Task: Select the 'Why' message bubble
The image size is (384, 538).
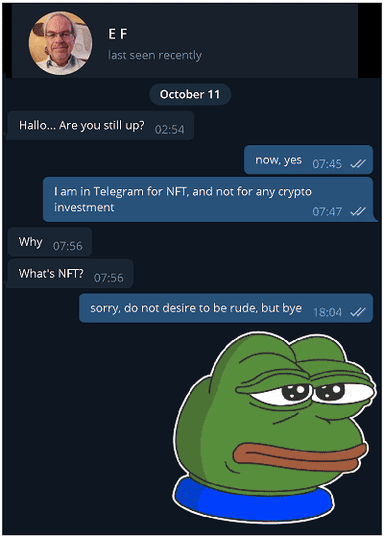Action: 50,242
